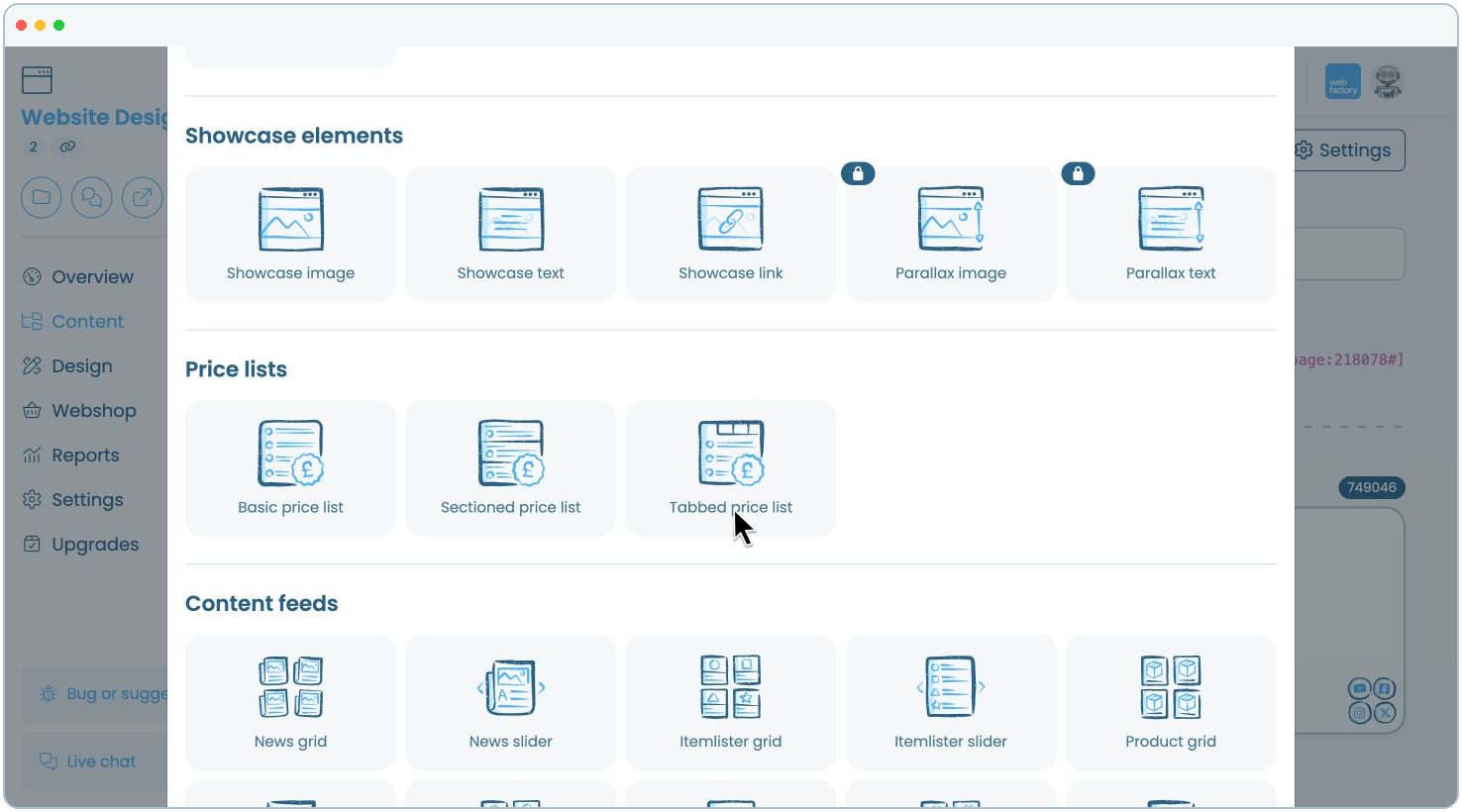Image resolution: width=1462 pixels, height=812 pixels.
Task: Open site in new window icon
Action: (x=143, y=198)
